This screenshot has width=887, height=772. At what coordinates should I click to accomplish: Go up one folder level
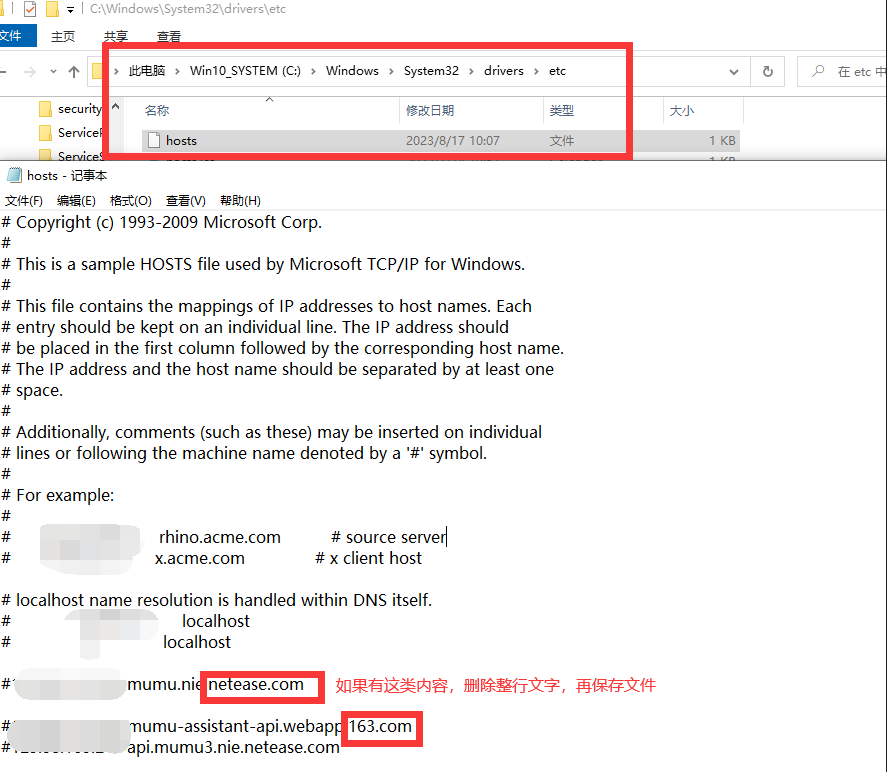[x=74, y=72]
